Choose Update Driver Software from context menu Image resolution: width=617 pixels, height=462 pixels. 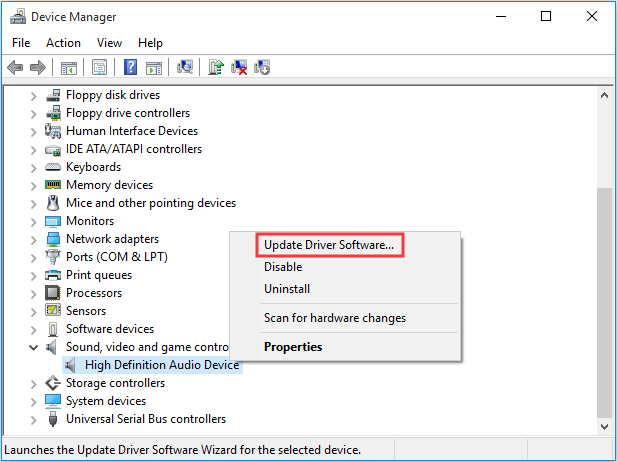[x=330, y=245]
